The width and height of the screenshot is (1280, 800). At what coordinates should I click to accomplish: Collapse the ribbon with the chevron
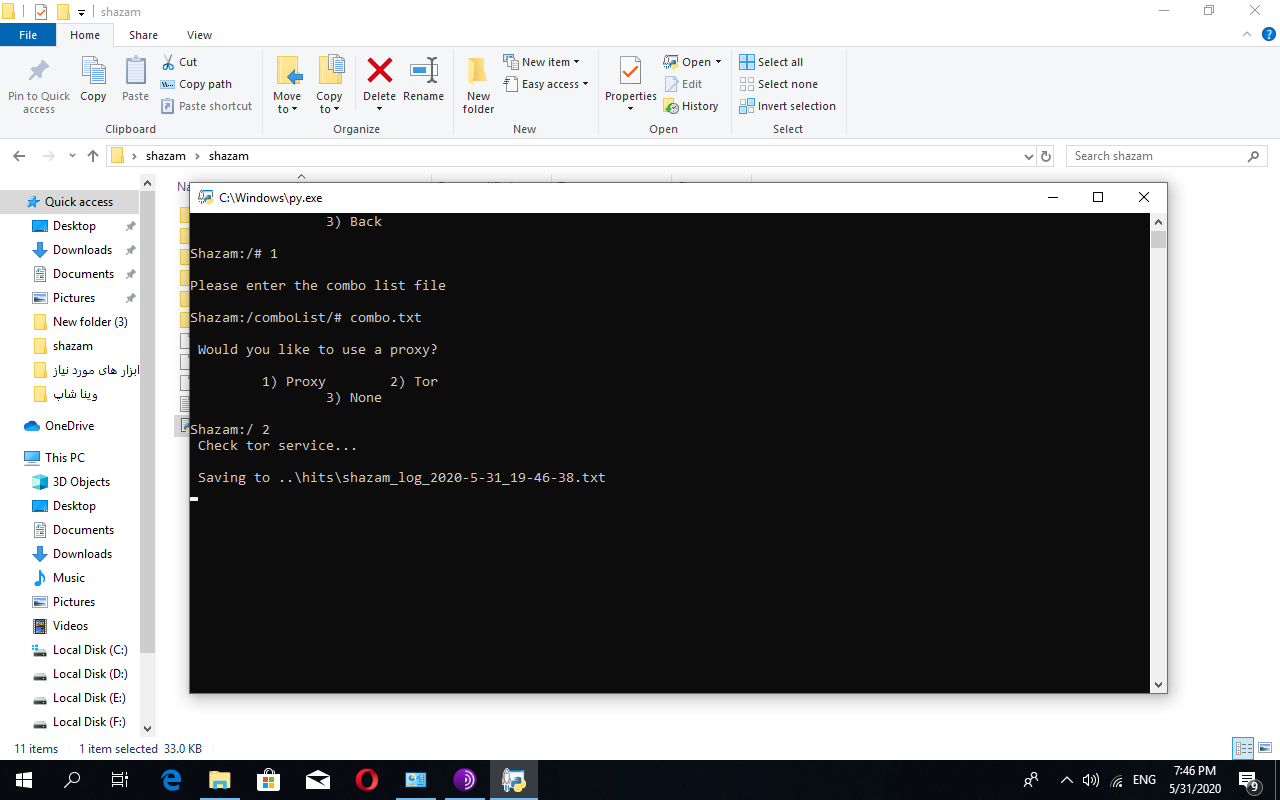tap(1245, 35)
